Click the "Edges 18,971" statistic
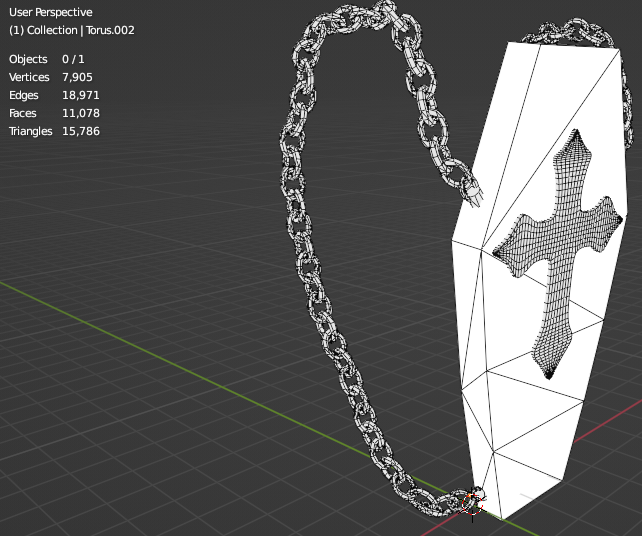This screenshot has width=642, height=536. [54, 95]
